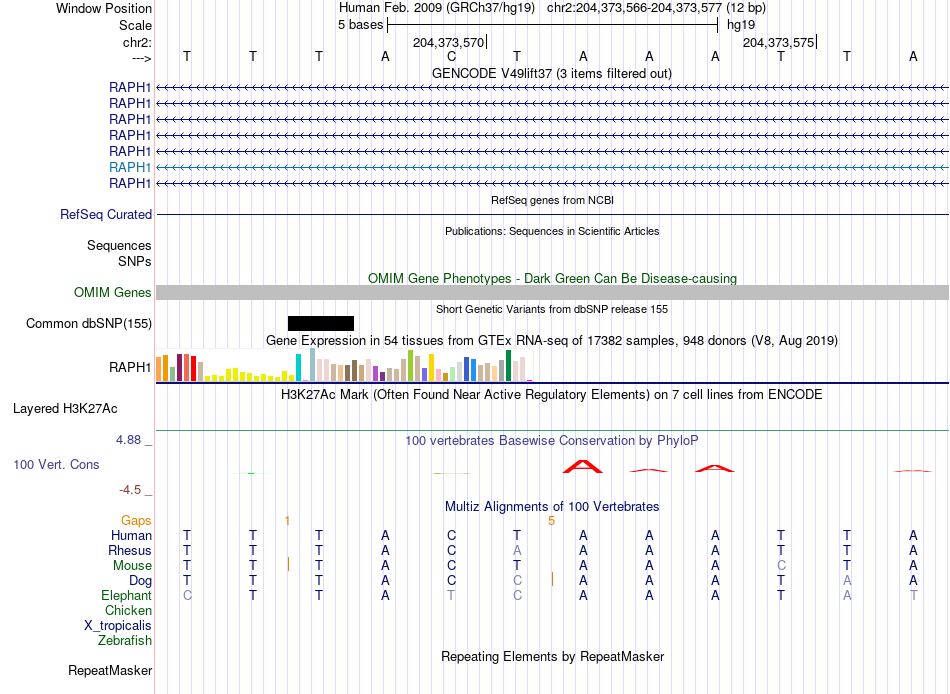The height and width of the screenshot is (694, 950).
Task: Click the gray OMIM Genes item bar
Action: [x=552, y=293]
